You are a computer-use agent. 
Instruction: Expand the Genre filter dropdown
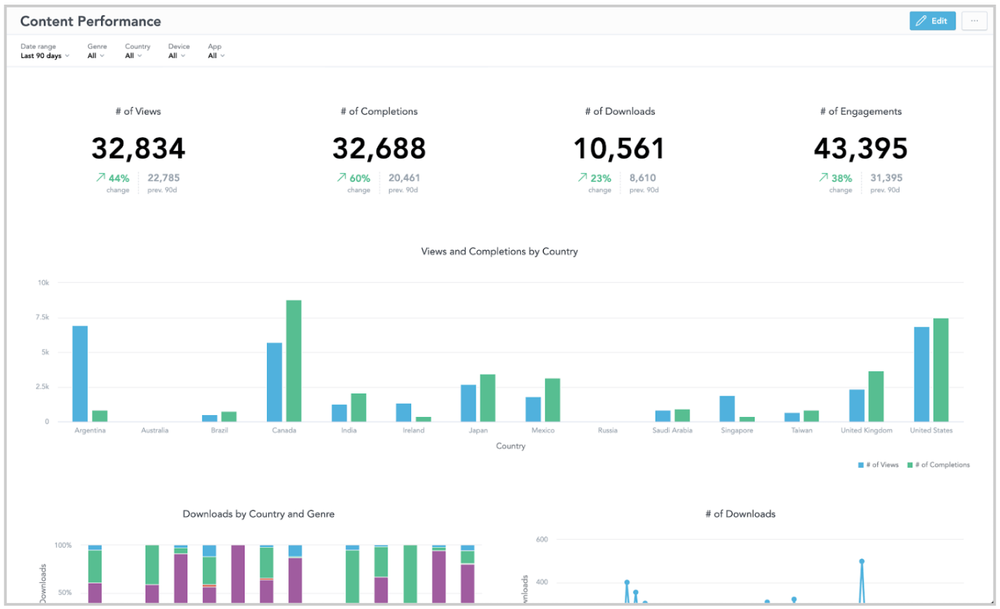pos(96,51)
